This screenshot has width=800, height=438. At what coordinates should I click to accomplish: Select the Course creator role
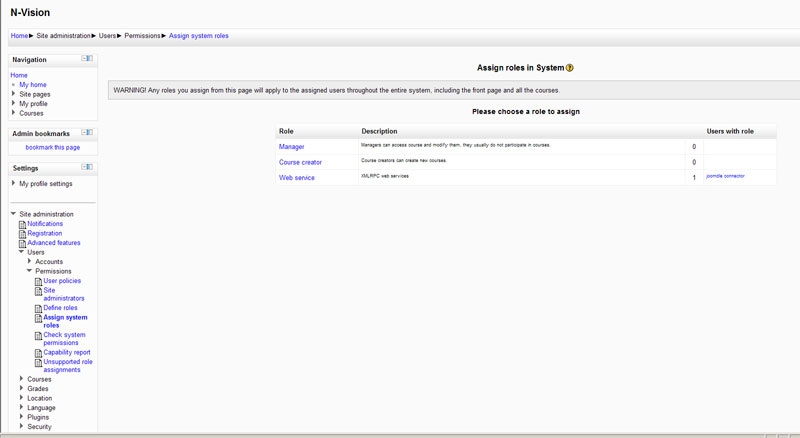300,162
